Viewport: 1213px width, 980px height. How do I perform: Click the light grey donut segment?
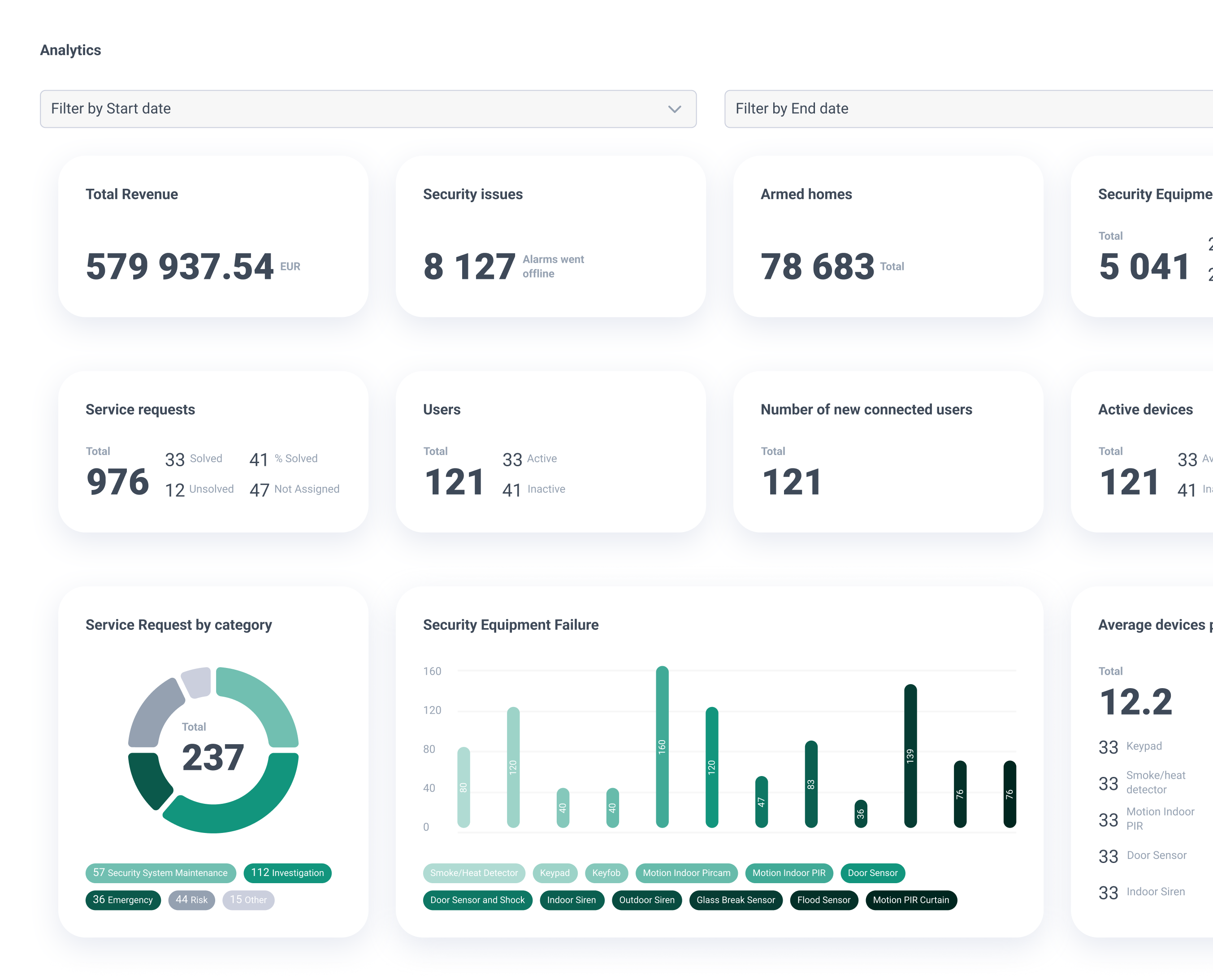pos(198,682)
